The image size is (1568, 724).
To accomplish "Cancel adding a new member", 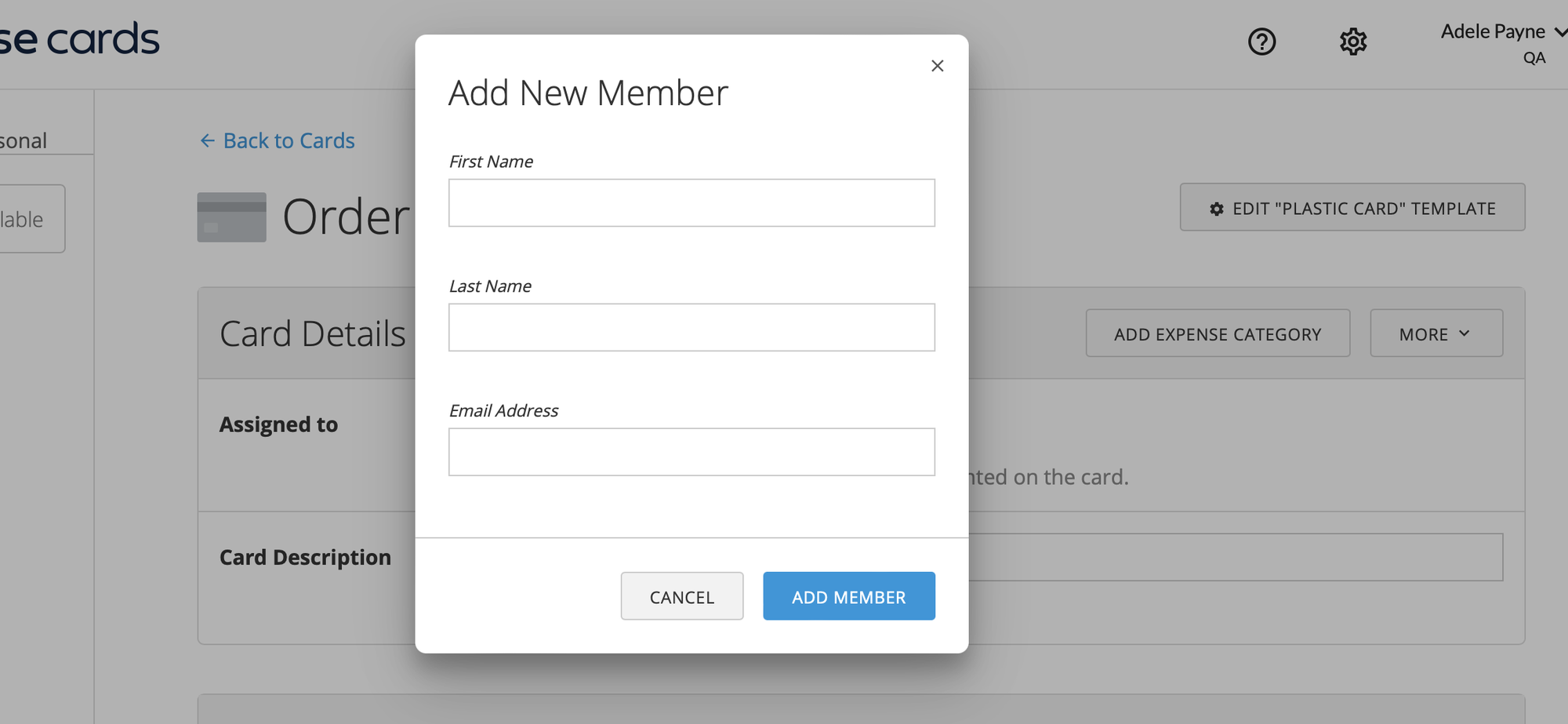I will pos(681,596).
